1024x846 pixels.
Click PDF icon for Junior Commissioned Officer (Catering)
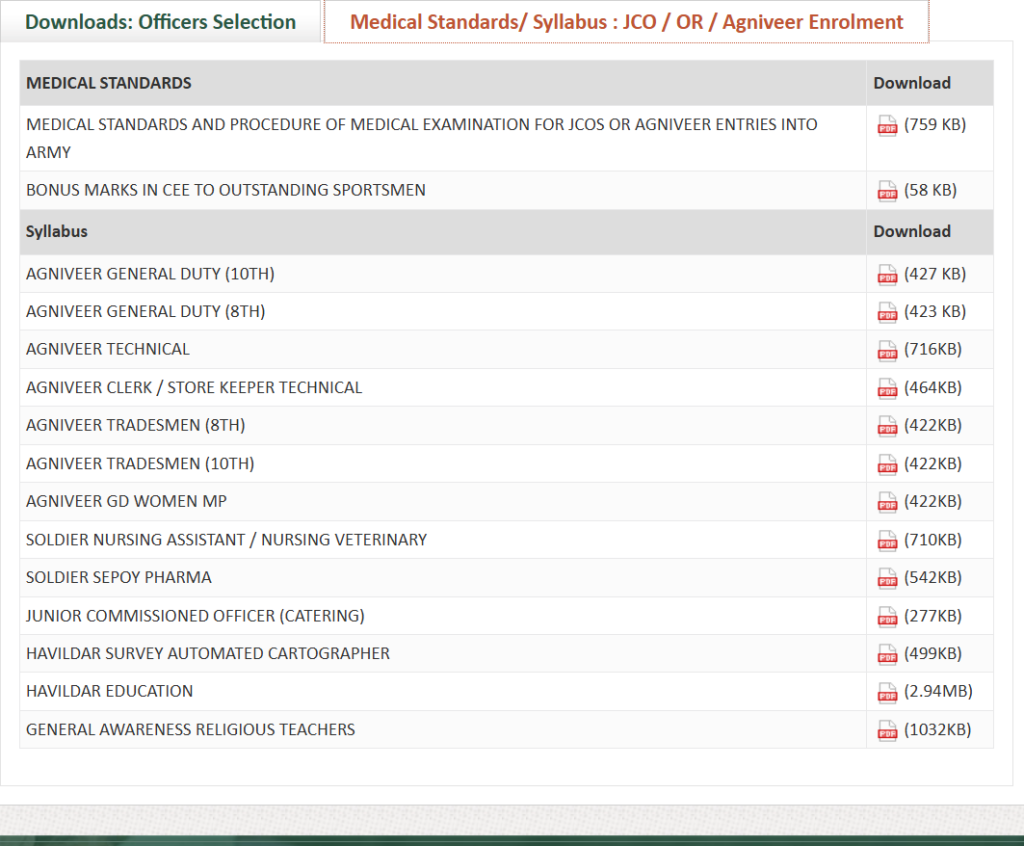coord(887,616)
